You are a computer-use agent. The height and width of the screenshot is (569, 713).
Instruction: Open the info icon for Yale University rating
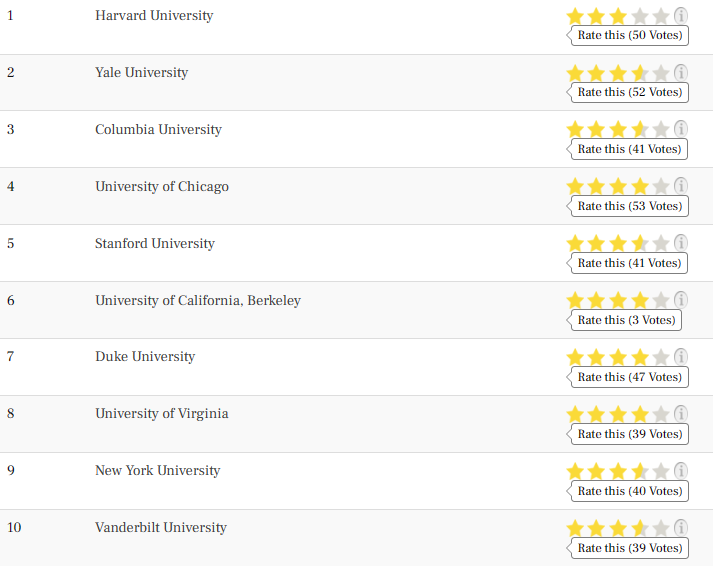680,73
